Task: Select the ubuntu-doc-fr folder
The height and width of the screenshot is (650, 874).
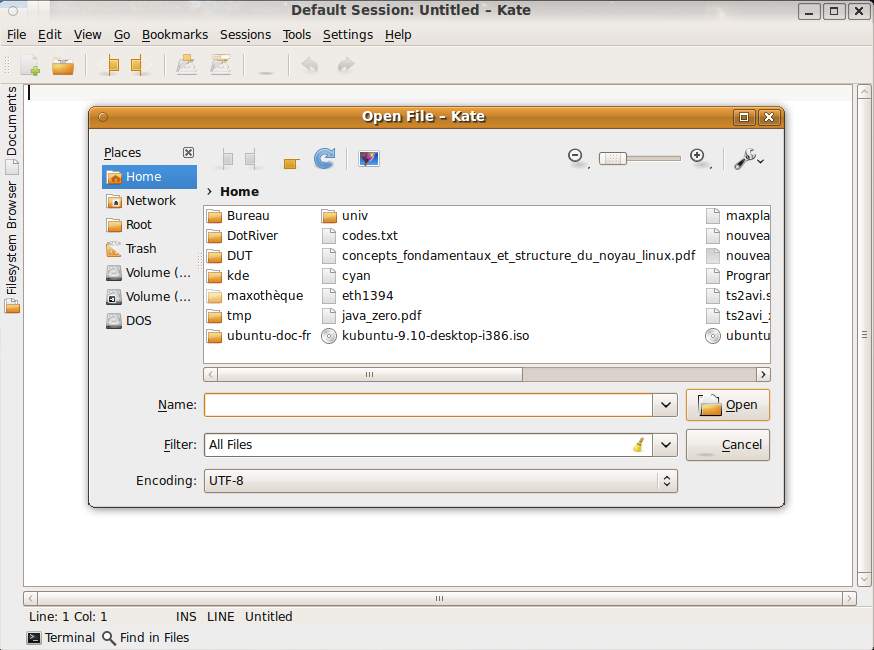Action: point(259,336)
